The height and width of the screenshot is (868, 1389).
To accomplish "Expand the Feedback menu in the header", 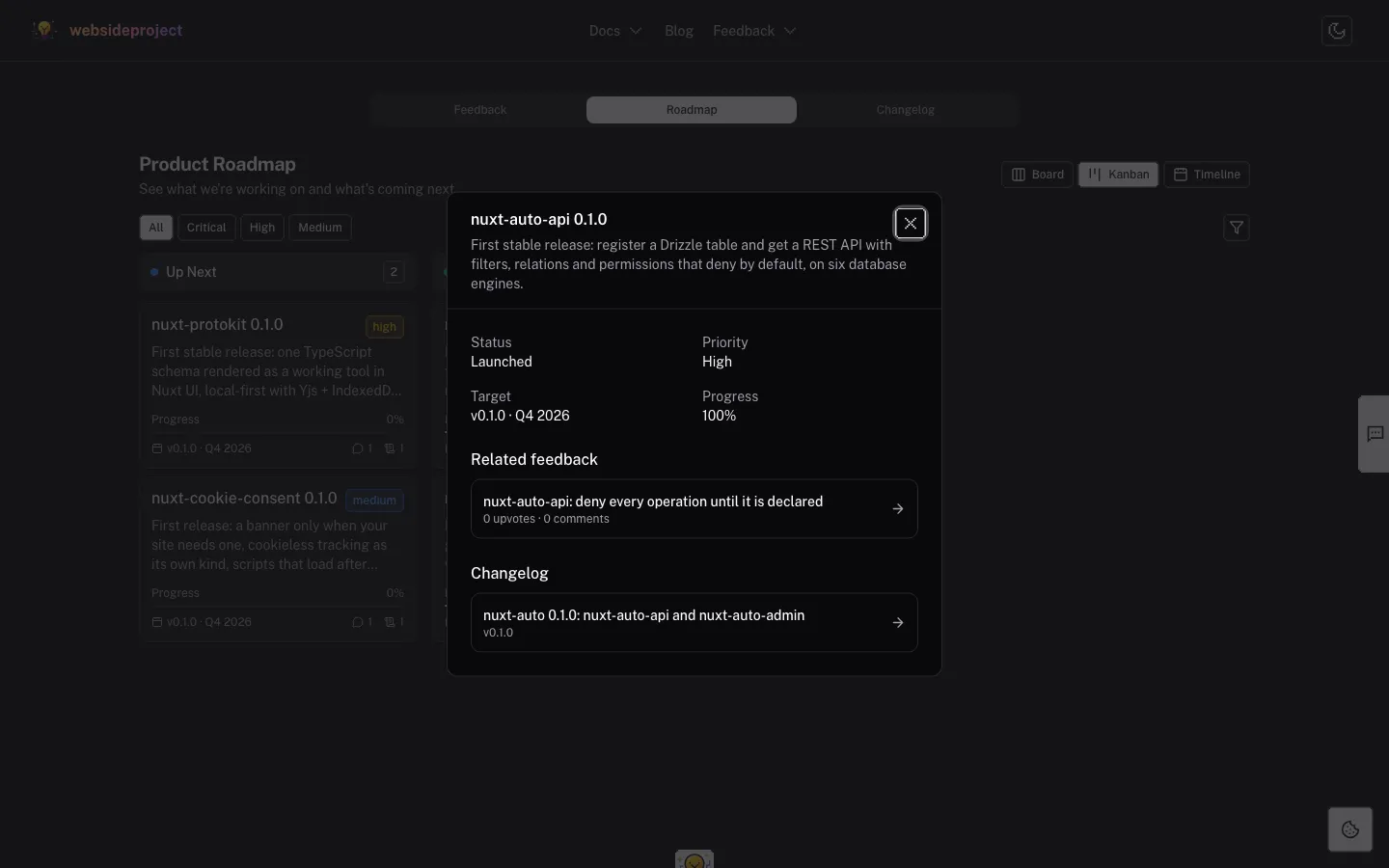I will click(x=754, y=31).
